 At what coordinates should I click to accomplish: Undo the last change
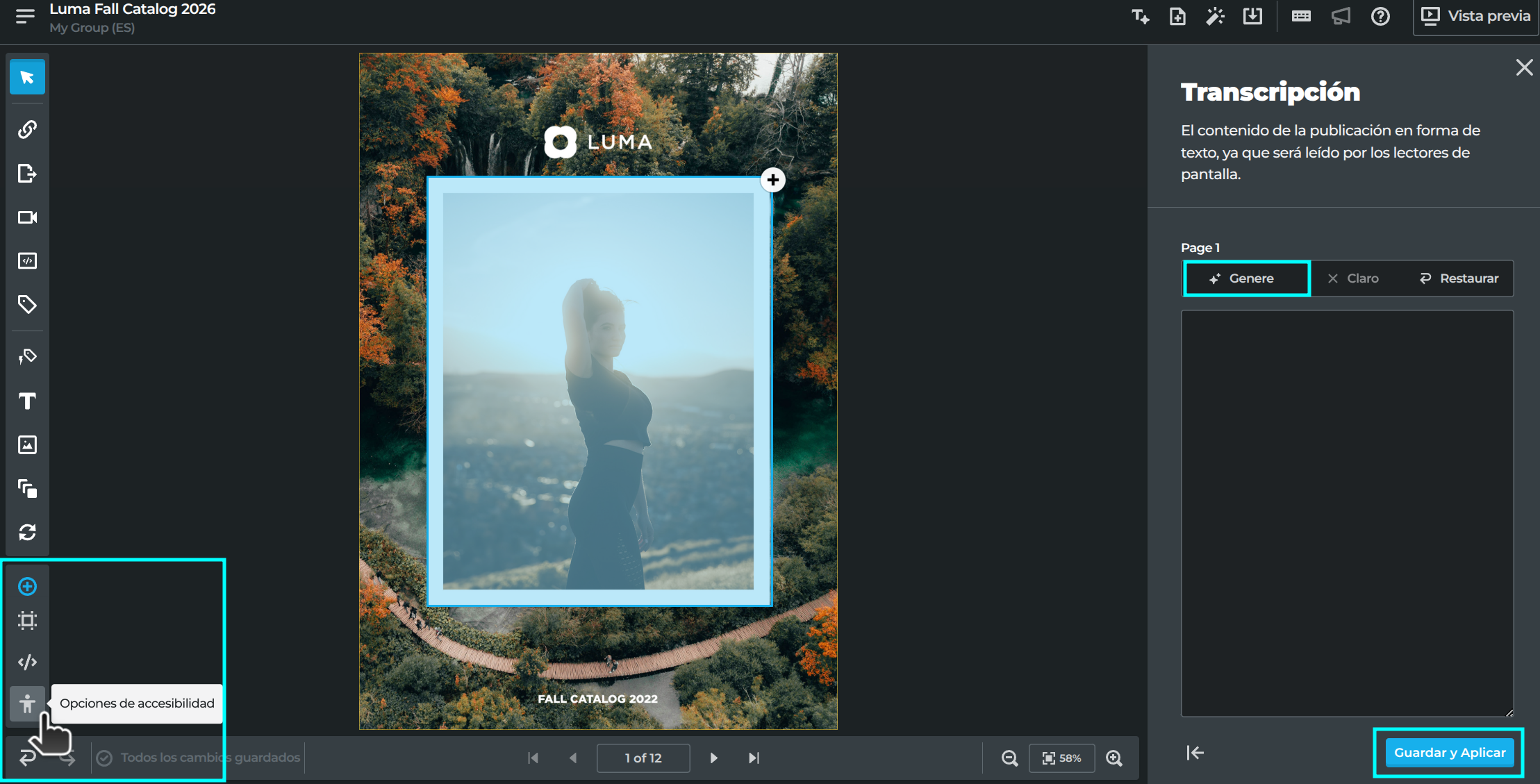[27, 758]
